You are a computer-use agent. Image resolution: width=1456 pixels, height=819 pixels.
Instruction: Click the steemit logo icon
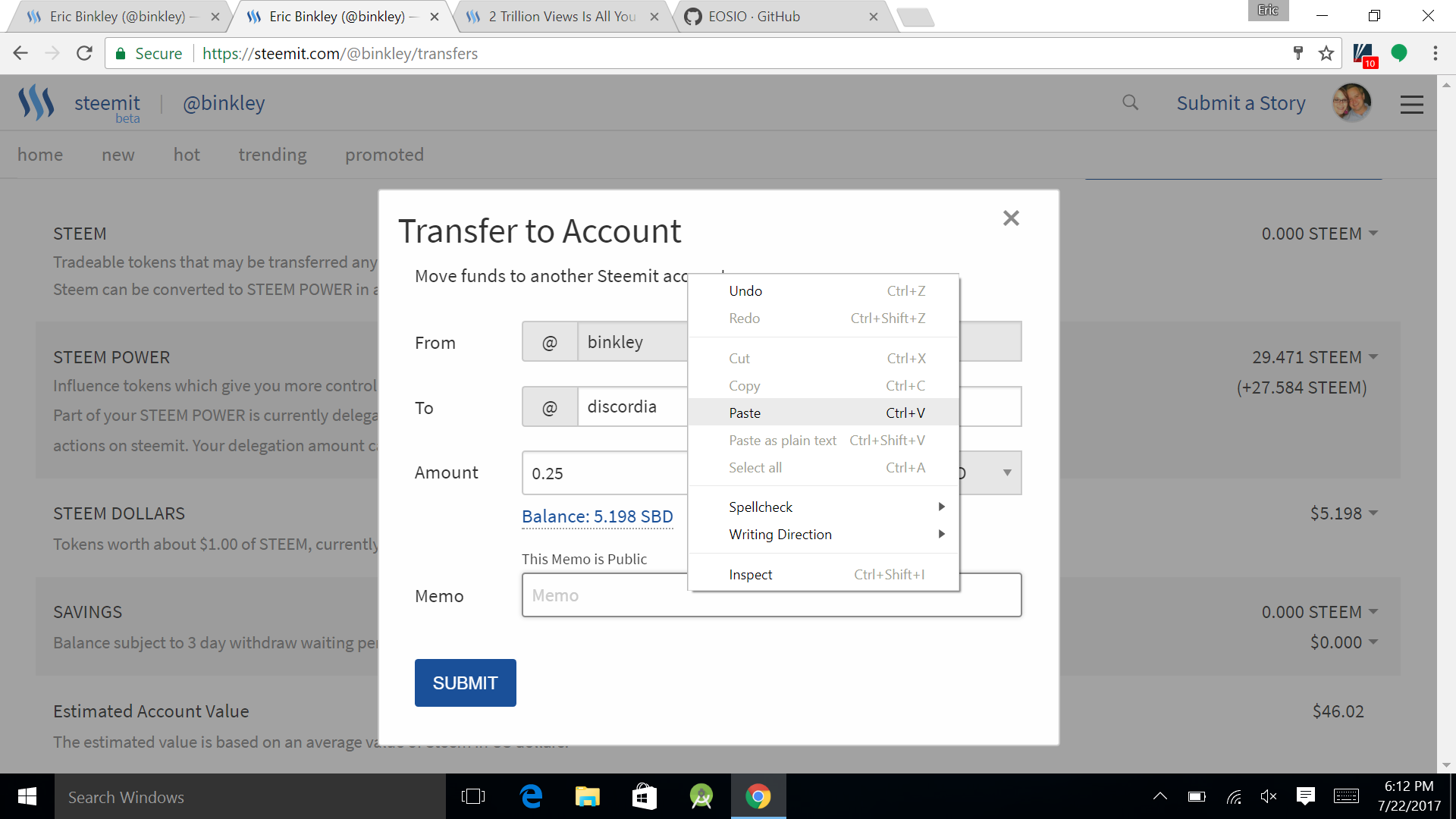click(x=36, y=102)
